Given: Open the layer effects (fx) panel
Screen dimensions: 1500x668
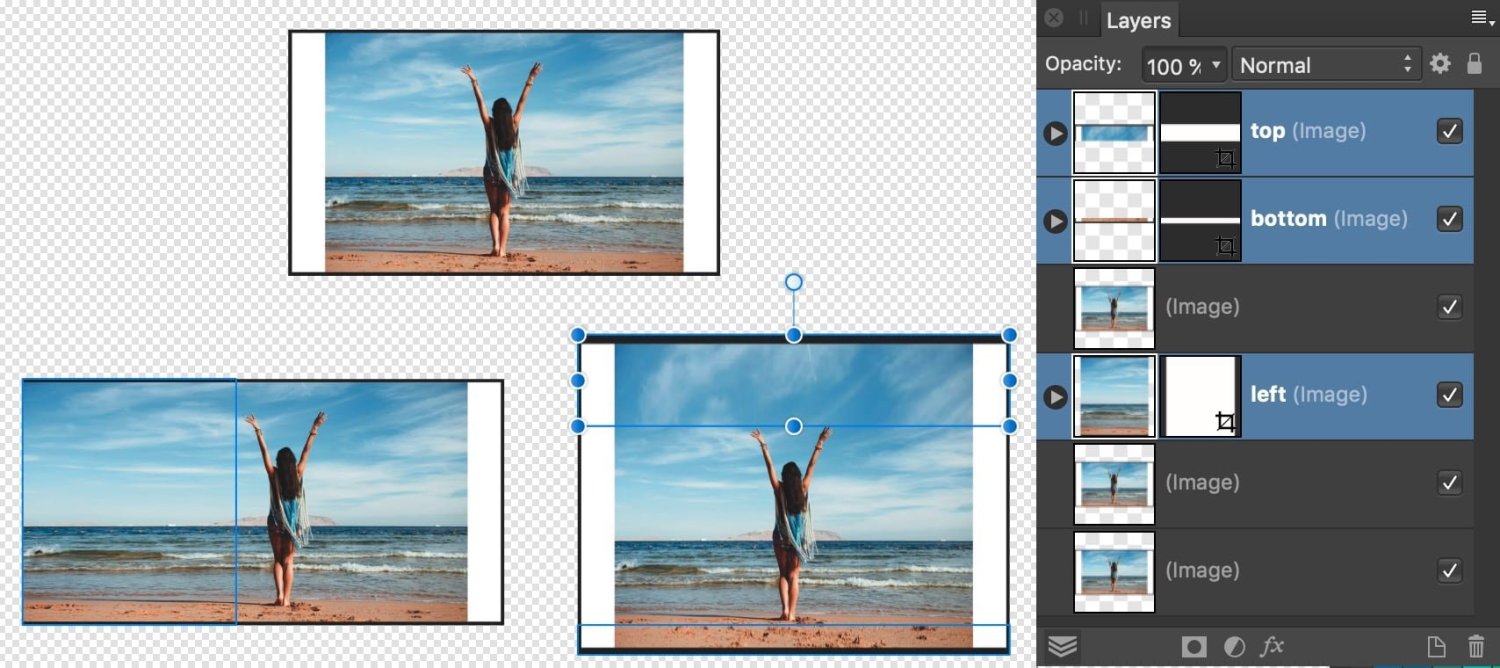Looking at the screenshot, I should coord(1272,646).
